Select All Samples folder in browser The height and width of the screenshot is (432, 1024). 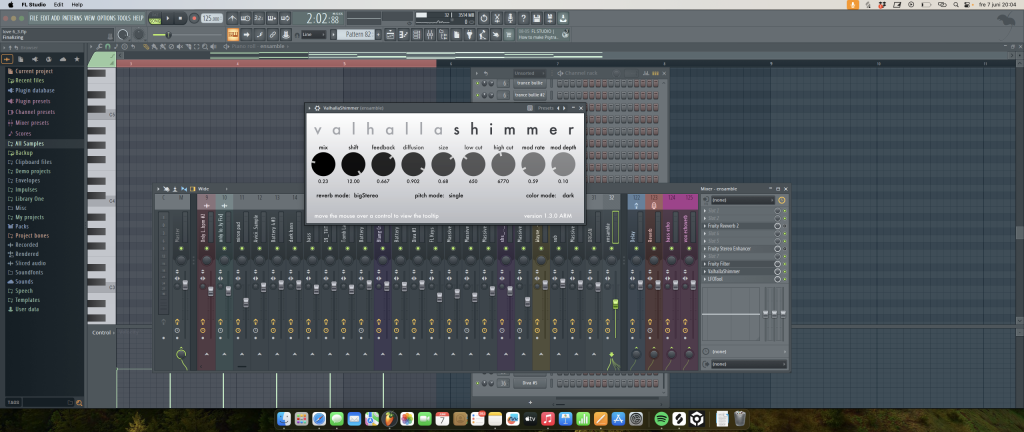tap(29, 143)
